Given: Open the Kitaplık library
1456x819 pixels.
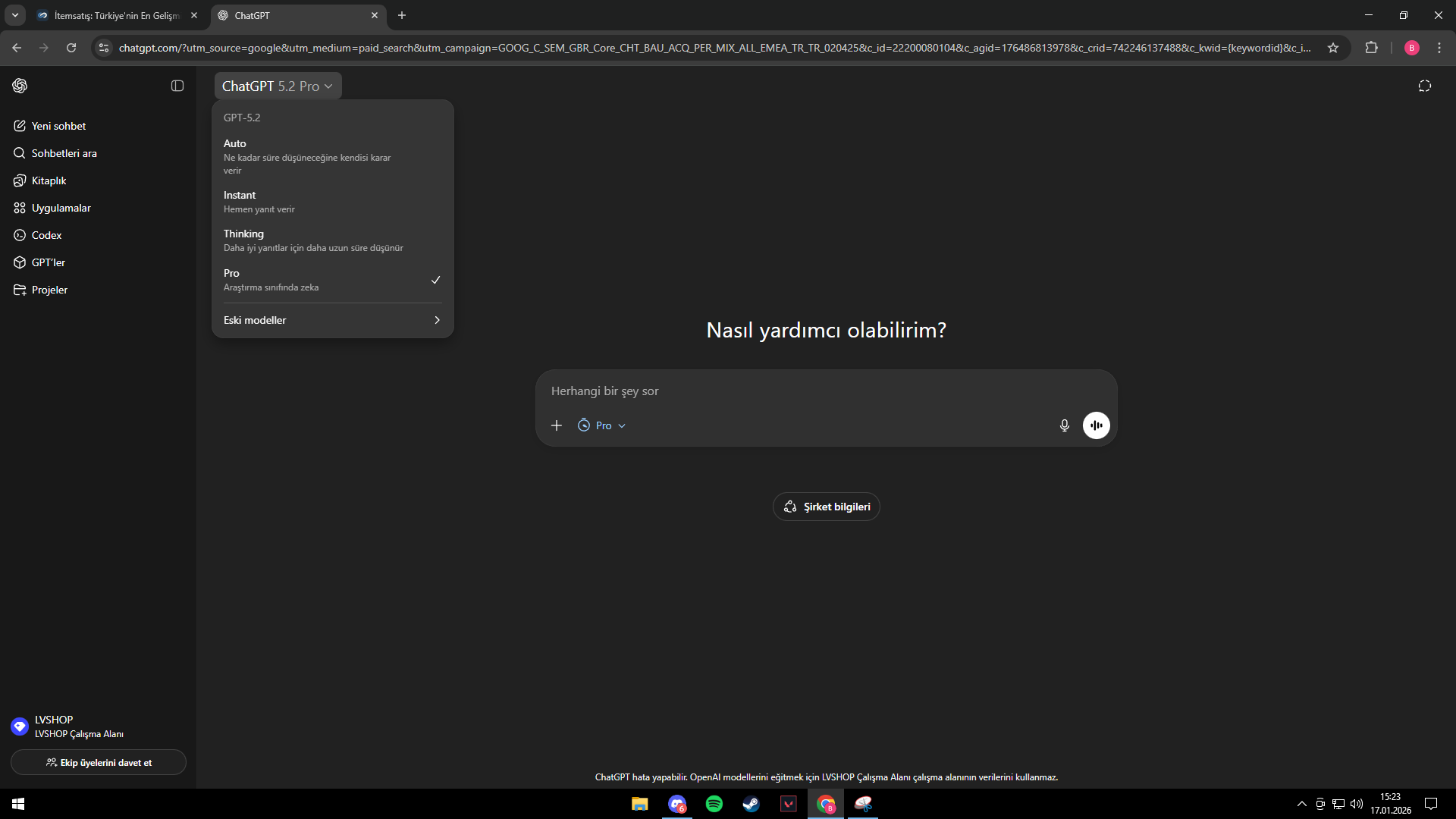Looking at the screenshot, I should 97,180.
